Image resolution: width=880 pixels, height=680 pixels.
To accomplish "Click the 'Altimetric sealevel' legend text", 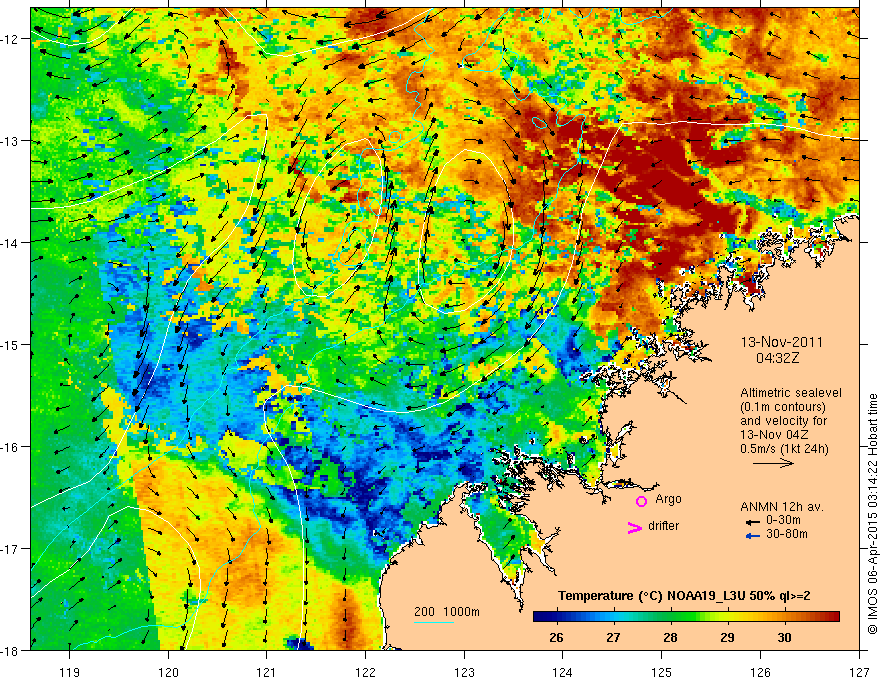I will 791,393.
